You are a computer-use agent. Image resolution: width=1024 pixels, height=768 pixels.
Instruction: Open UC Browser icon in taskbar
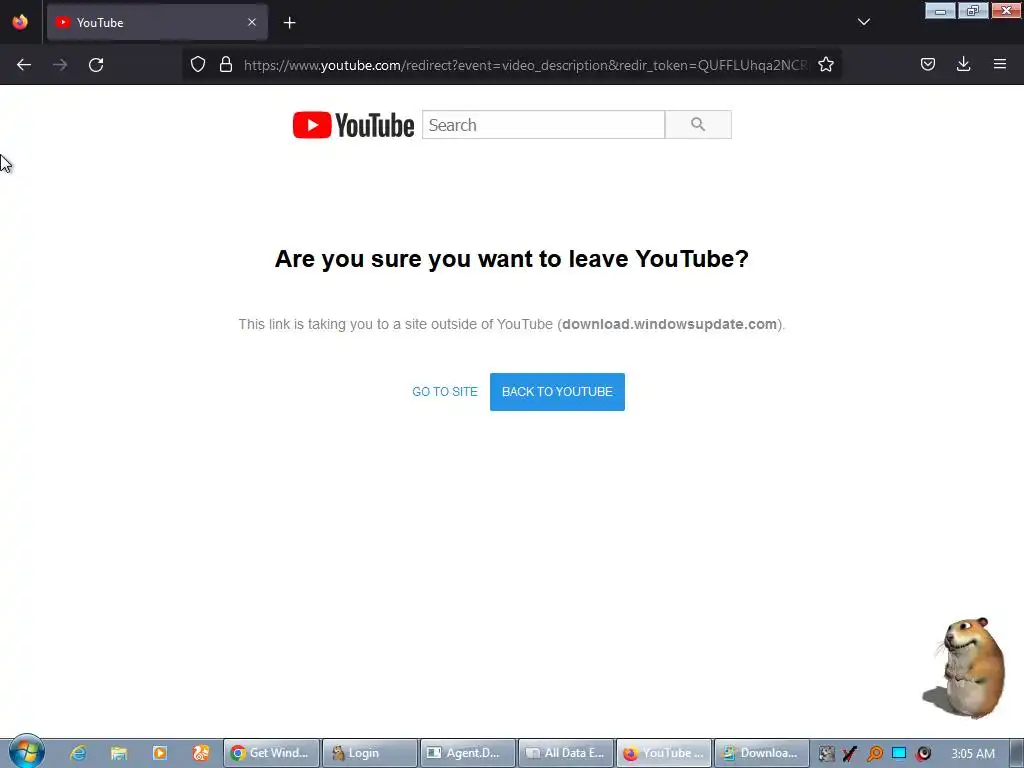pyautogui.click(x=200, y=753)
